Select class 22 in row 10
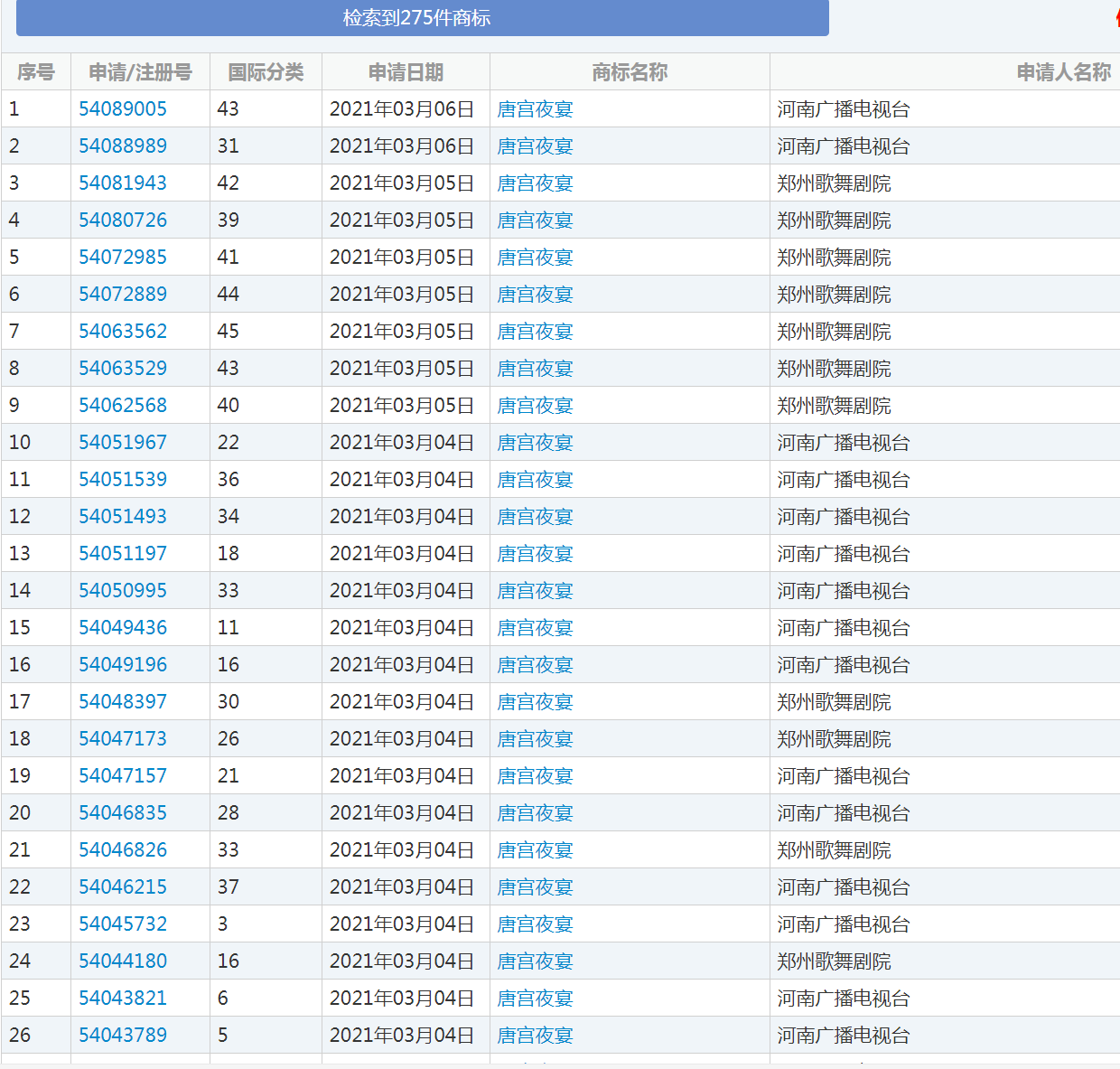Screen dimensions: 1120x1069 (x=229, y=443)
